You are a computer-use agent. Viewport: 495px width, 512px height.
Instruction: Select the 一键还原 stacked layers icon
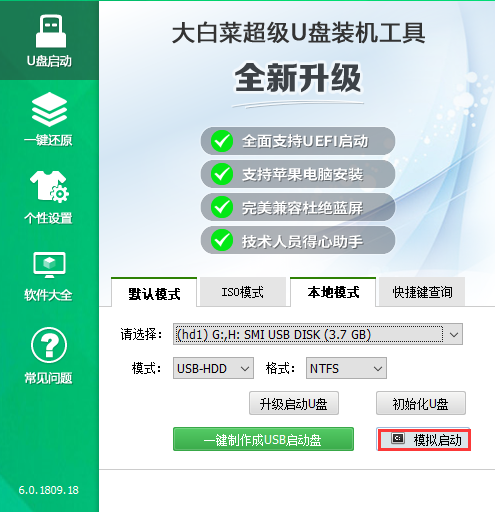pos(49,110)
